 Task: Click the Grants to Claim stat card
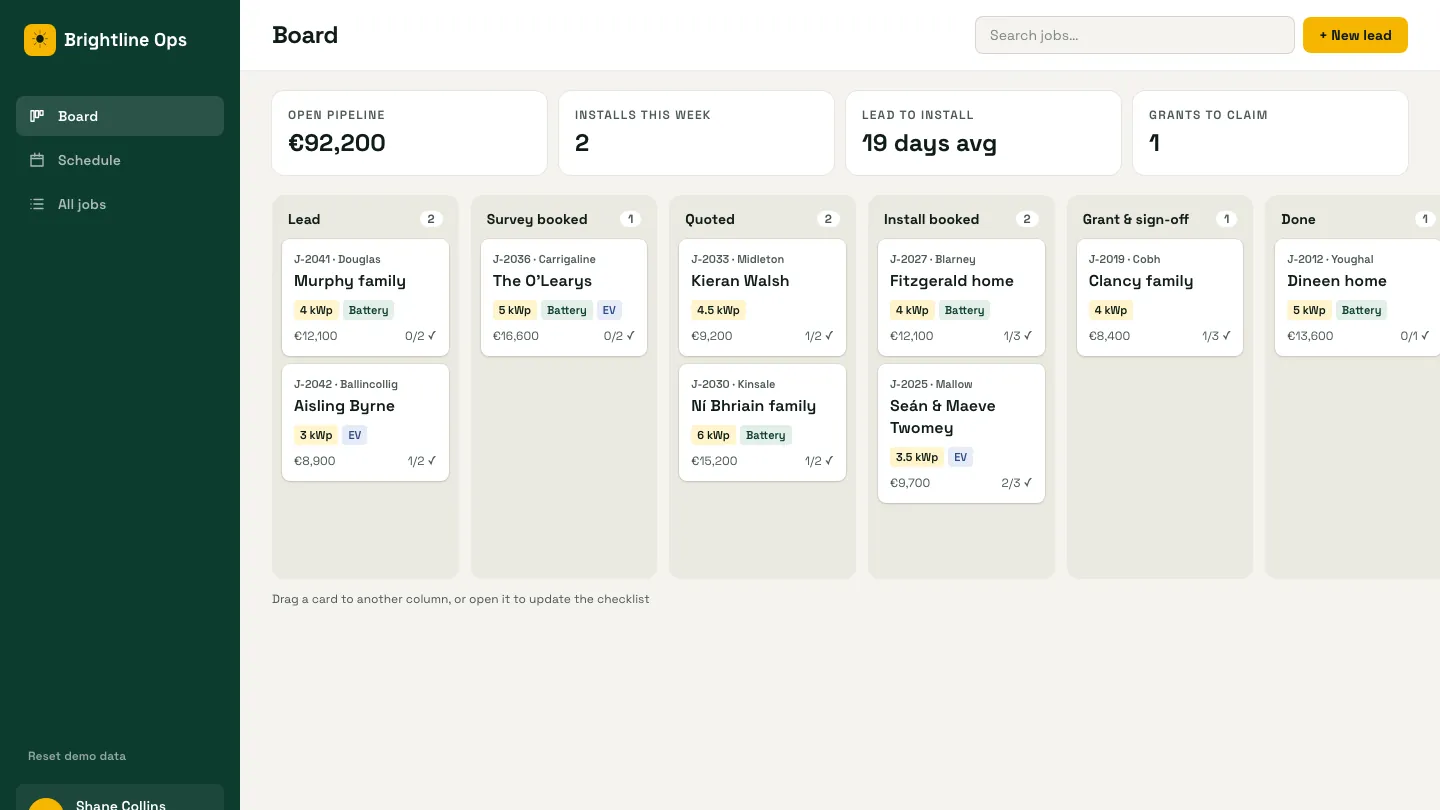[x=1270, y=133]
